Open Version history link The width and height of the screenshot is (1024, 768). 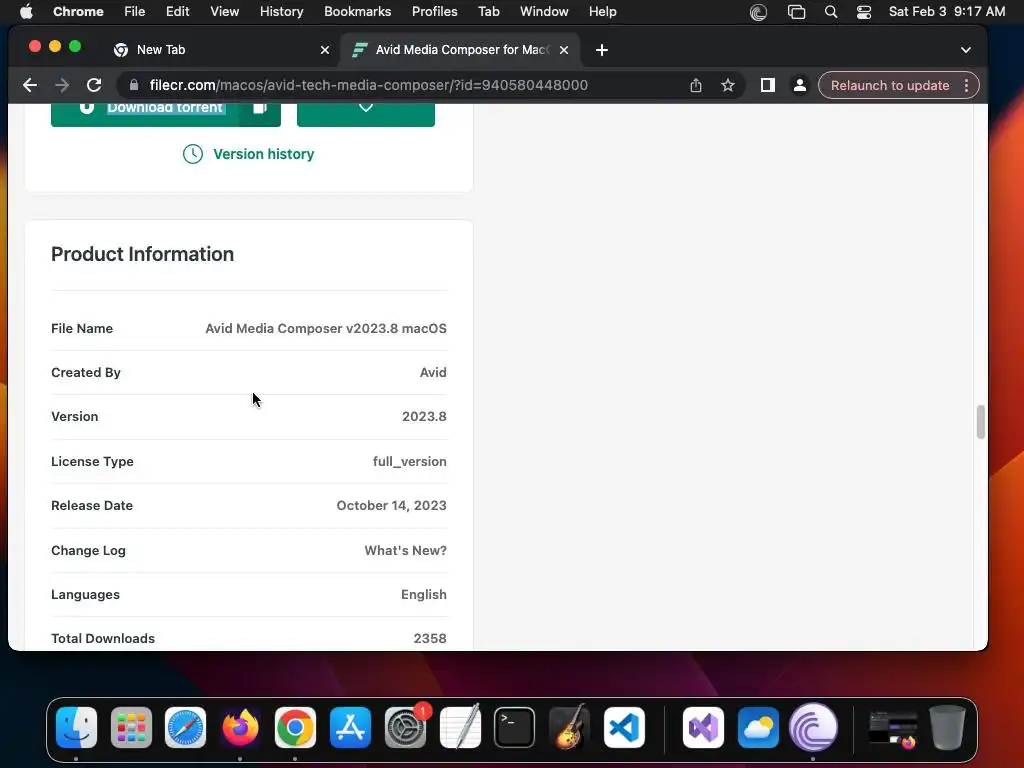(x=248, y=154)
